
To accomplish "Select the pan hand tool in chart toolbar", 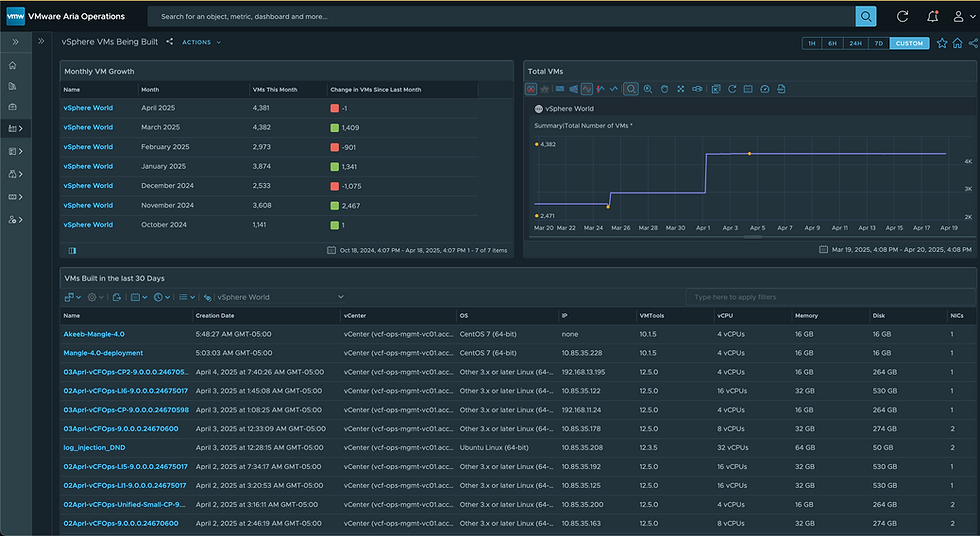I will pyautogui.click(x=664, y=89).
